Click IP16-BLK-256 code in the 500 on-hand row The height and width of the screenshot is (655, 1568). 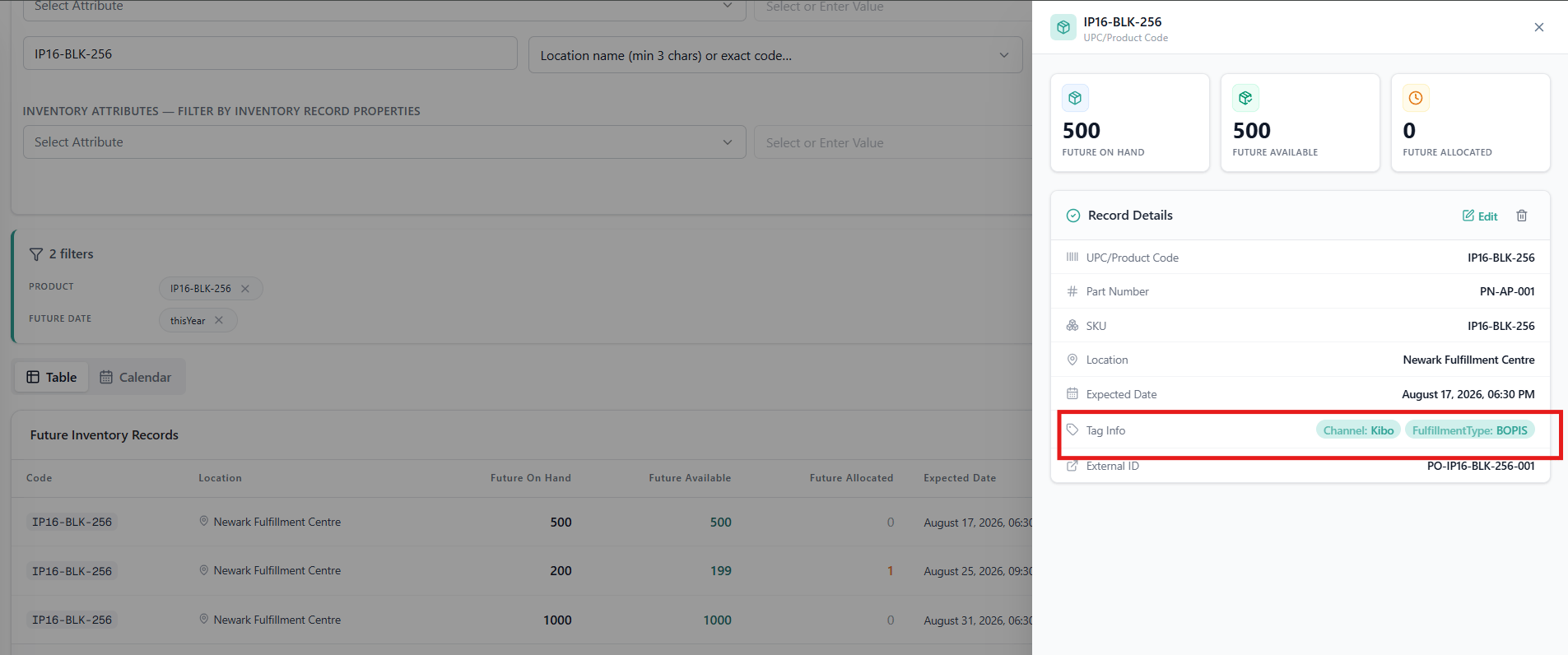[x=72, y=522]
